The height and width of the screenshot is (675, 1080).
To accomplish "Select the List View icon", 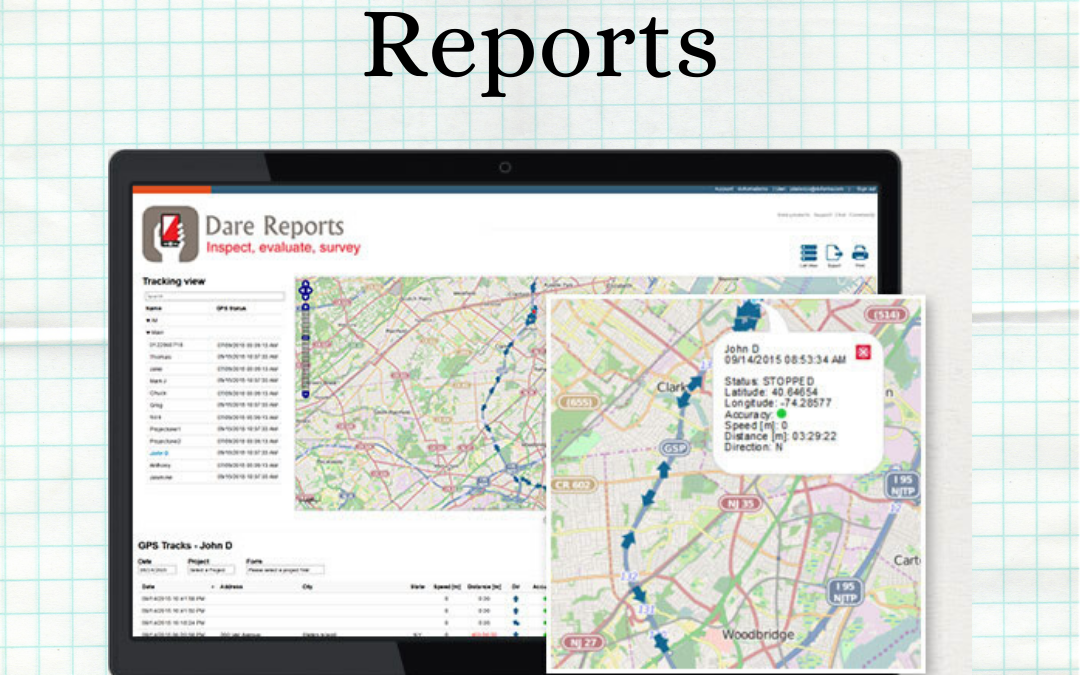I will 807,253.
